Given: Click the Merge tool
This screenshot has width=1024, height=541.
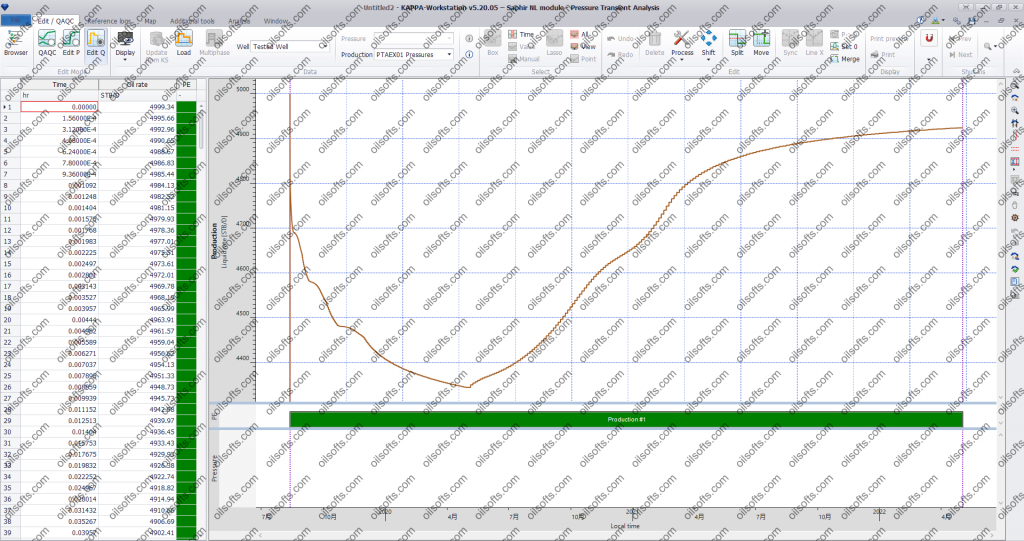Looking at the screenshot, I should click(x=845, y=59).
